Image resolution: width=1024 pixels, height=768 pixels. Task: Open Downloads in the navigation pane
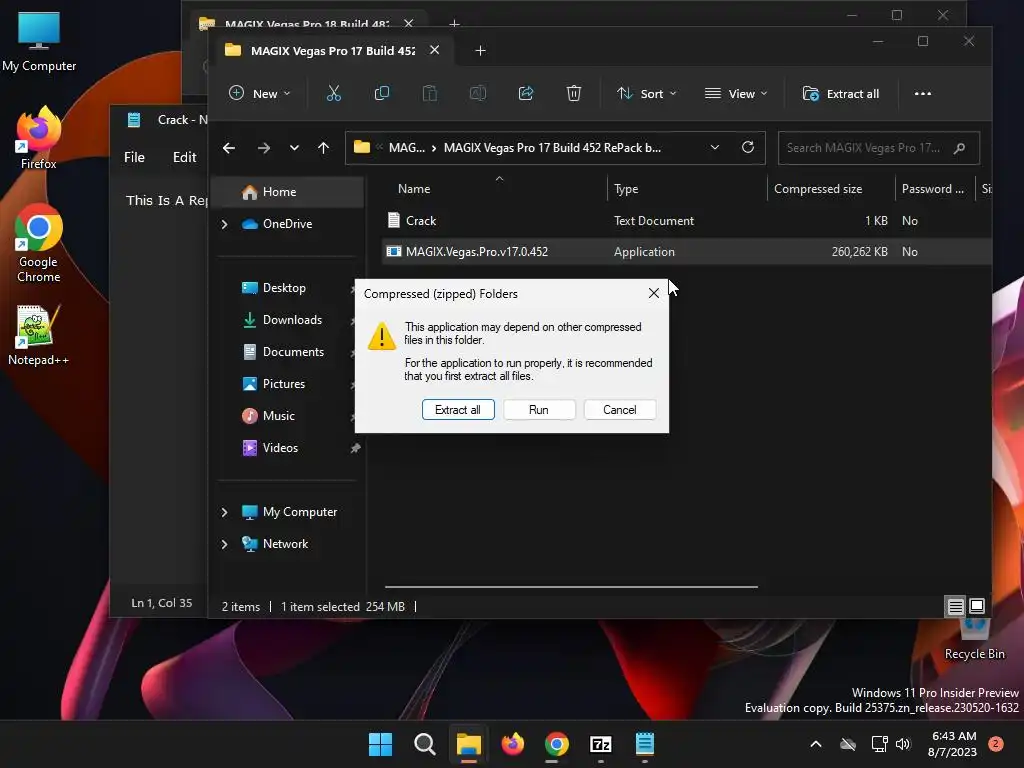(x=291, y=320)
